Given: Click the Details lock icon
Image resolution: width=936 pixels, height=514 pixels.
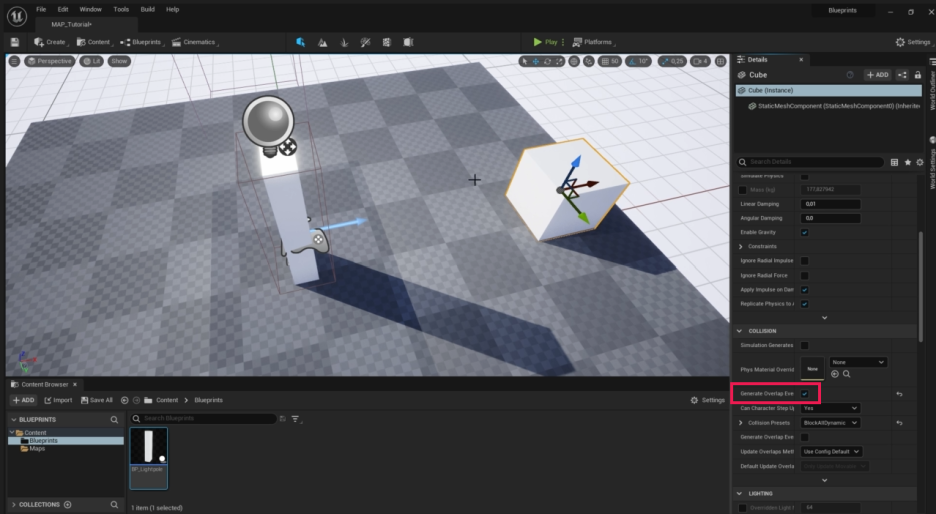Looking at the screenshot, I should (917, 75).
